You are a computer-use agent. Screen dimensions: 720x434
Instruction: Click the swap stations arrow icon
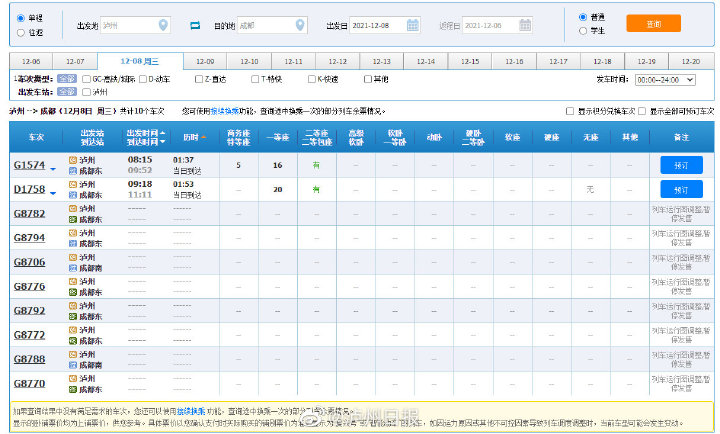tap(194, 25)
